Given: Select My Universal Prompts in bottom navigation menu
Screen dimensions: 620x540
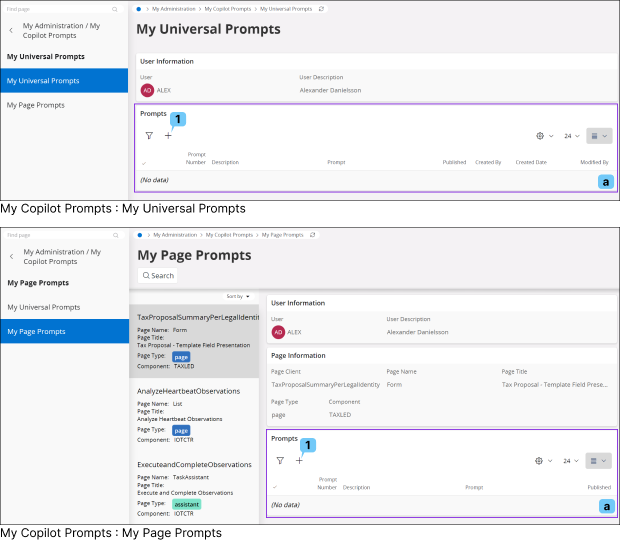Looking at the screenshot, I should 43,307.
